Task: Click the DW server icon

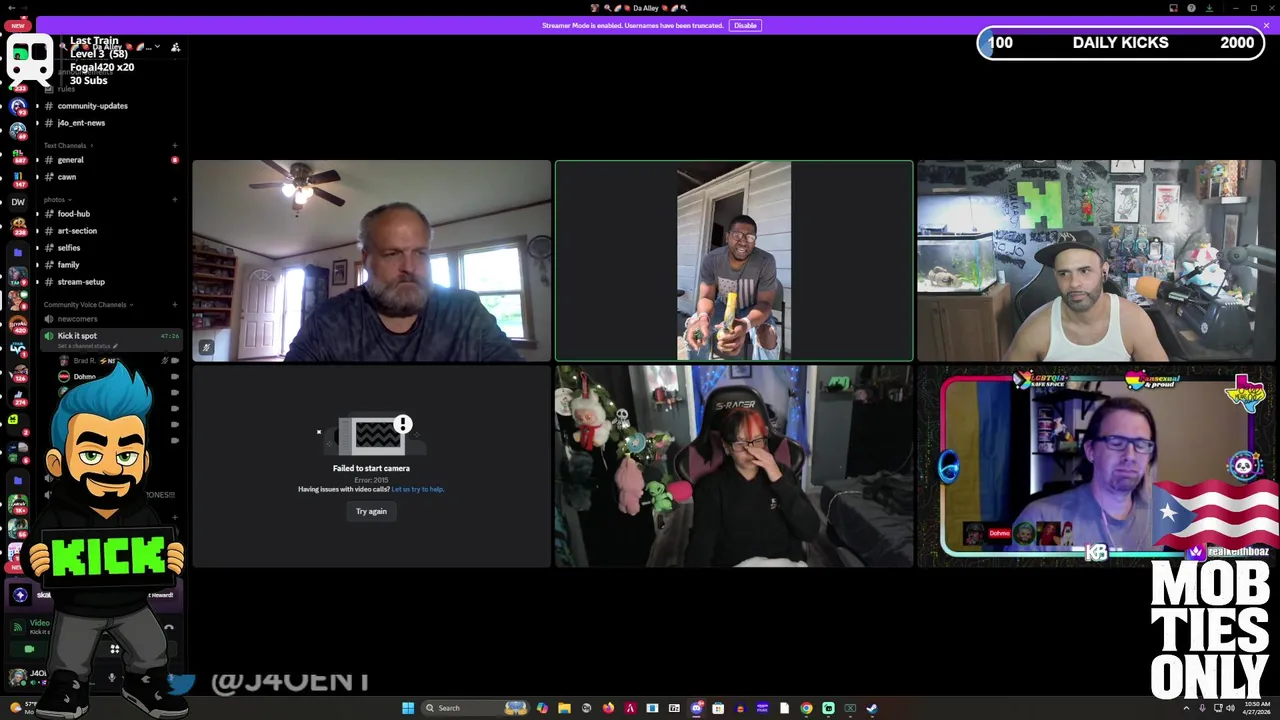Action: (18, 202)
